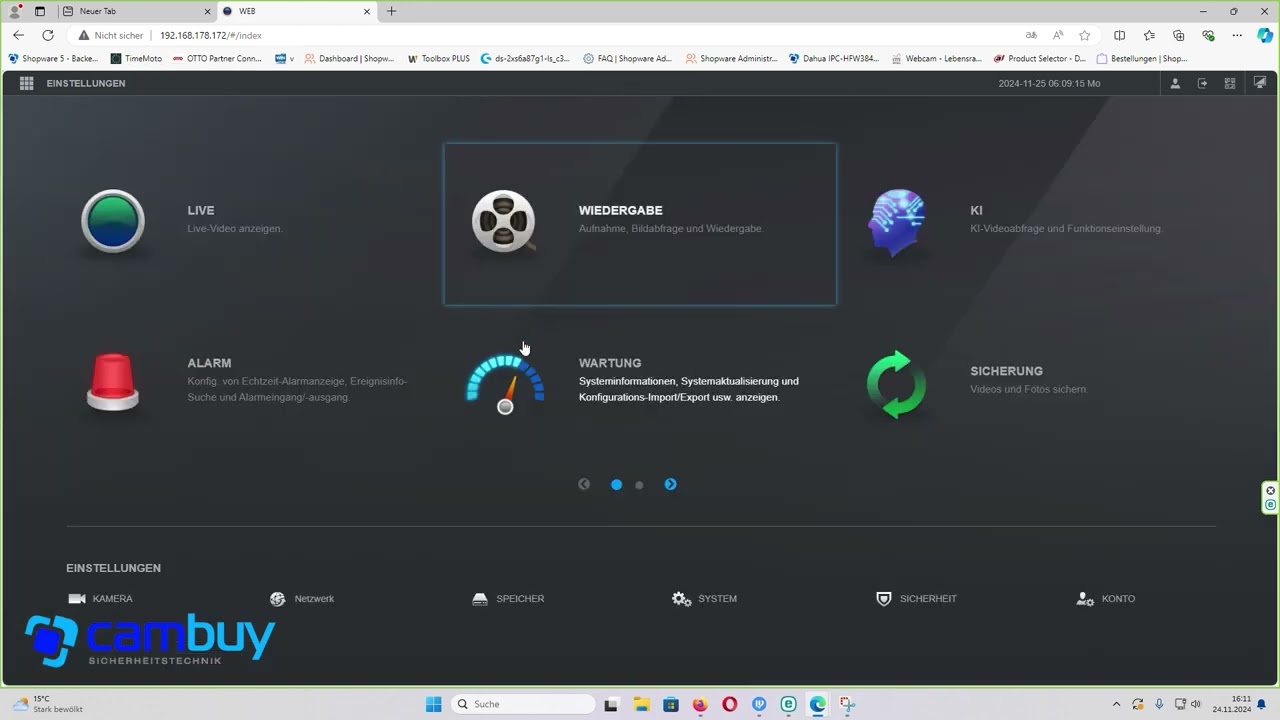Select the first page indicator dot
This screenshot has height=720, width=1280.
pyautogui.click(x=616, y=485)
